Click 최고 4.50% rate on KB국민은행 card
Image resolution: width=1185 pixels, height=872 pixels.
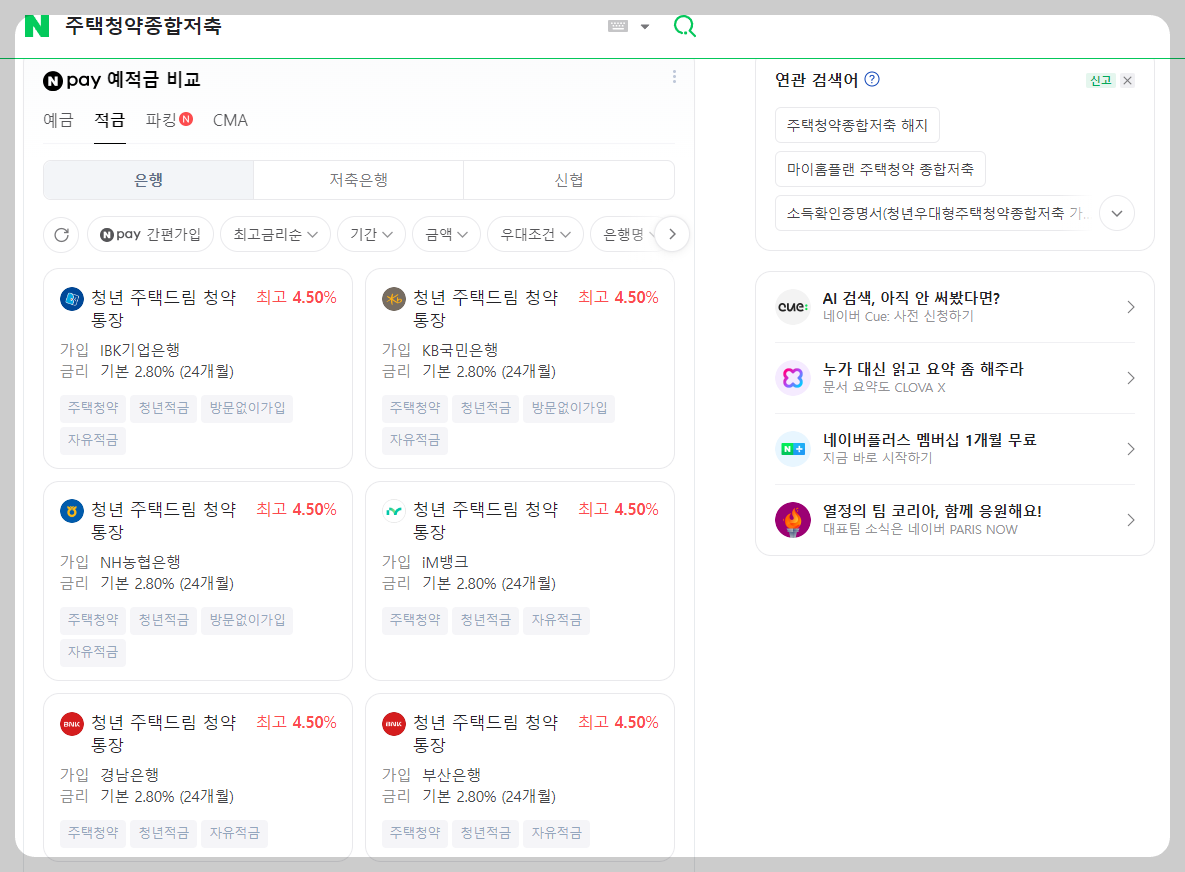618,298
